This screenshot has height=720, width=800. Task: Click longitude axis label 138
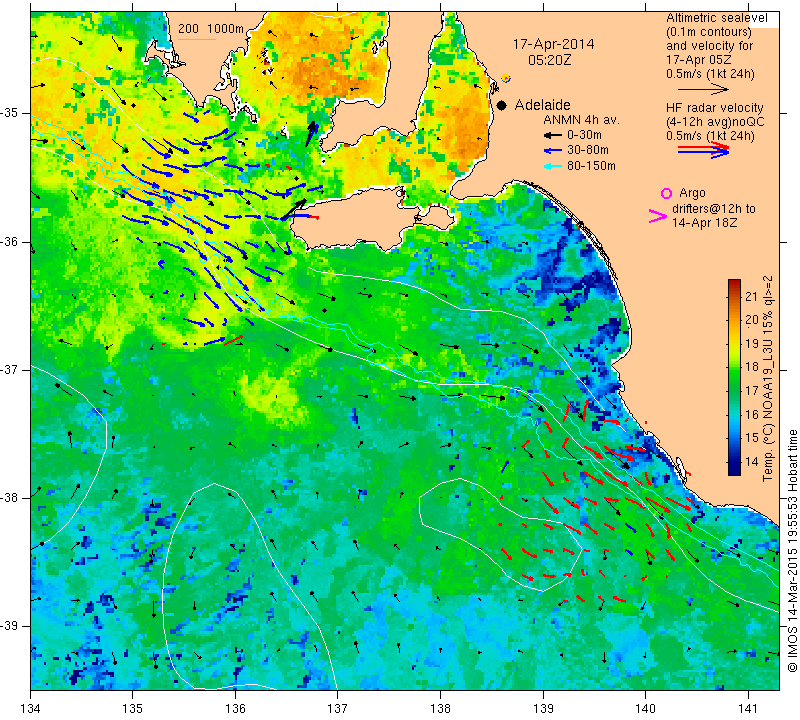point(440,709)
